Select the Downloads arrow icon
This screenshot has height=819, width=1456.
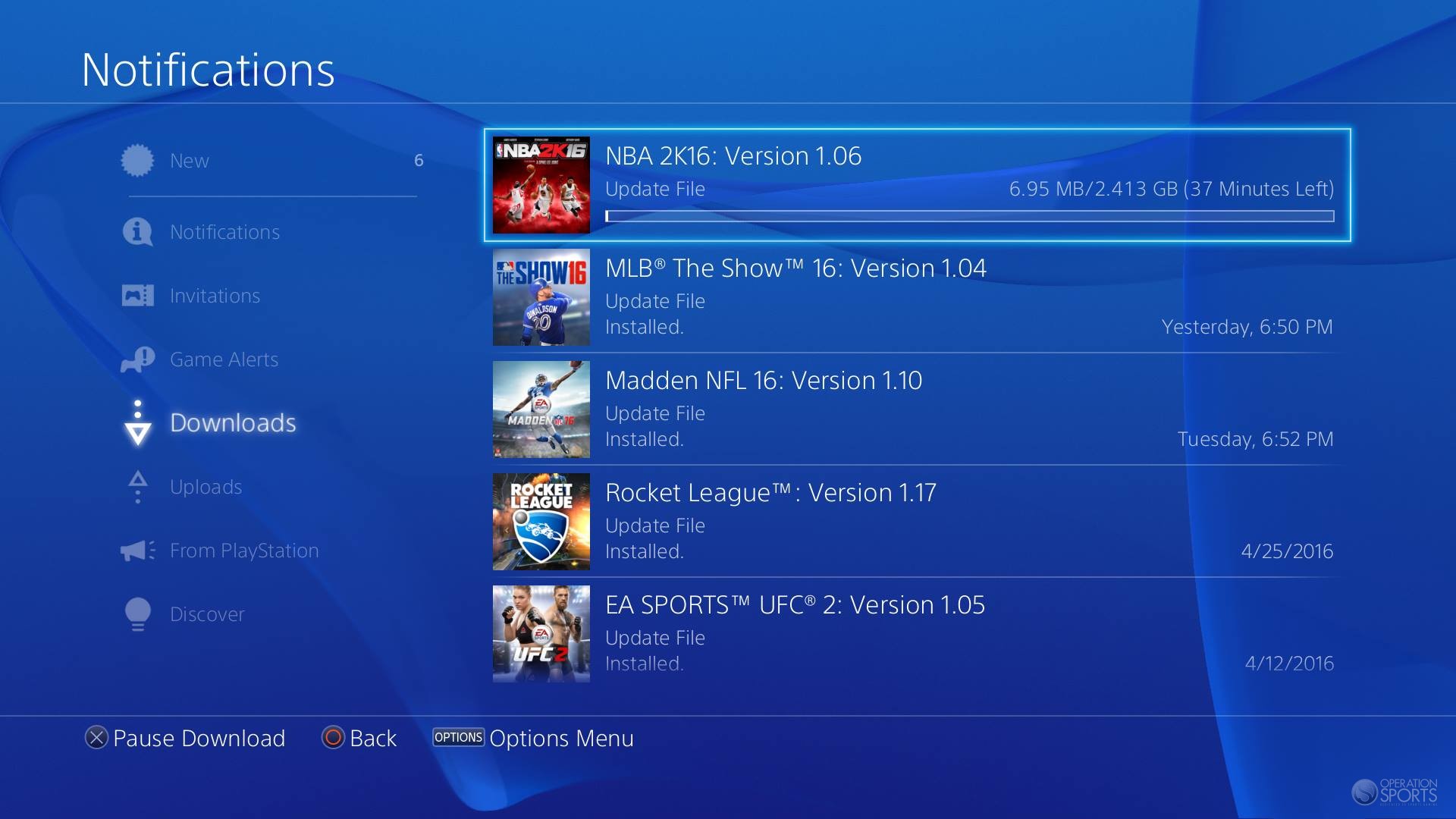tap(137, 422)
